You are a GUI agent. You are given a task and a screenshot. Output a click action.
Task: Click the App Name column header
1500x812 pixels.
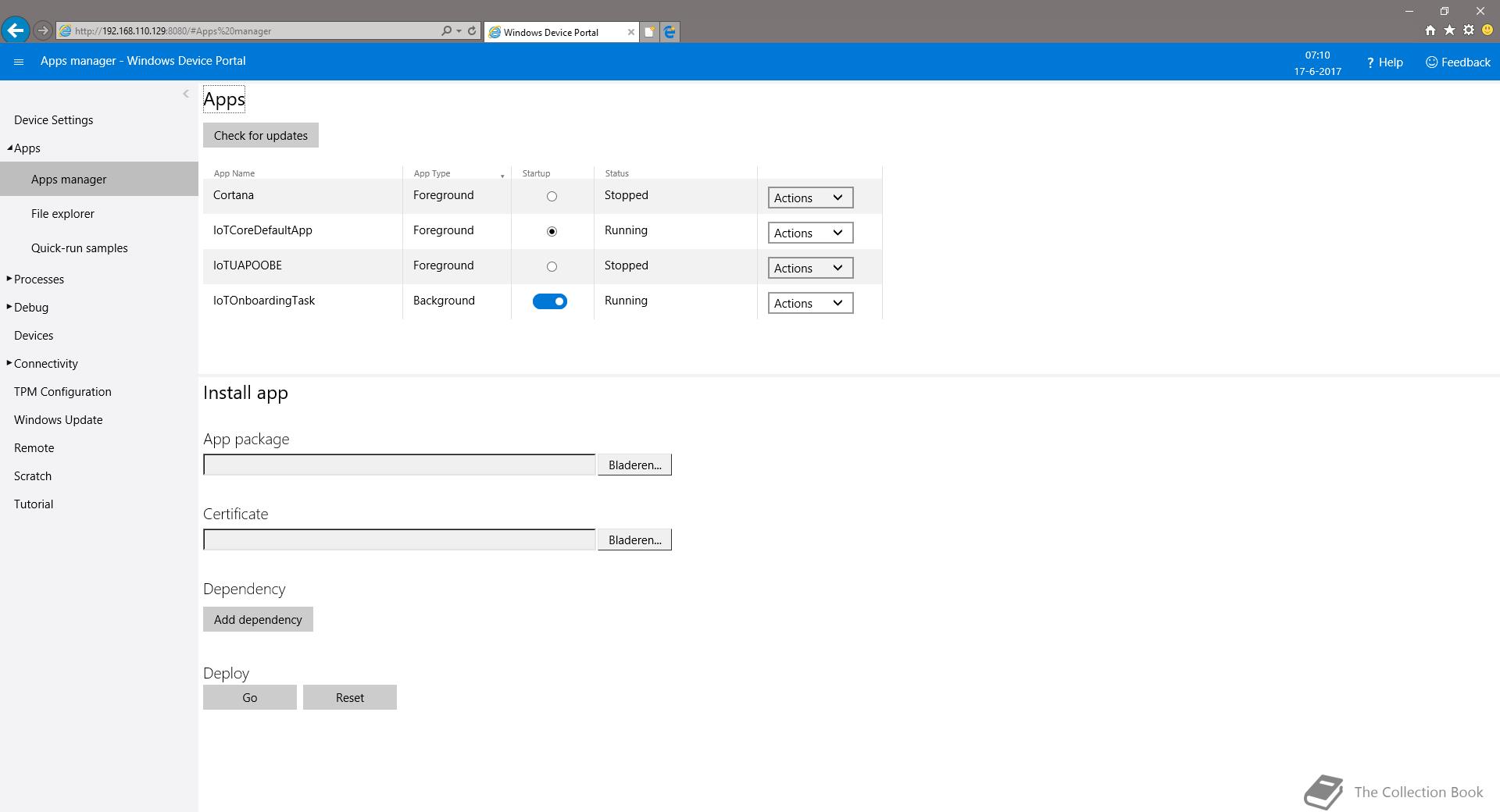tap(234, 173)
